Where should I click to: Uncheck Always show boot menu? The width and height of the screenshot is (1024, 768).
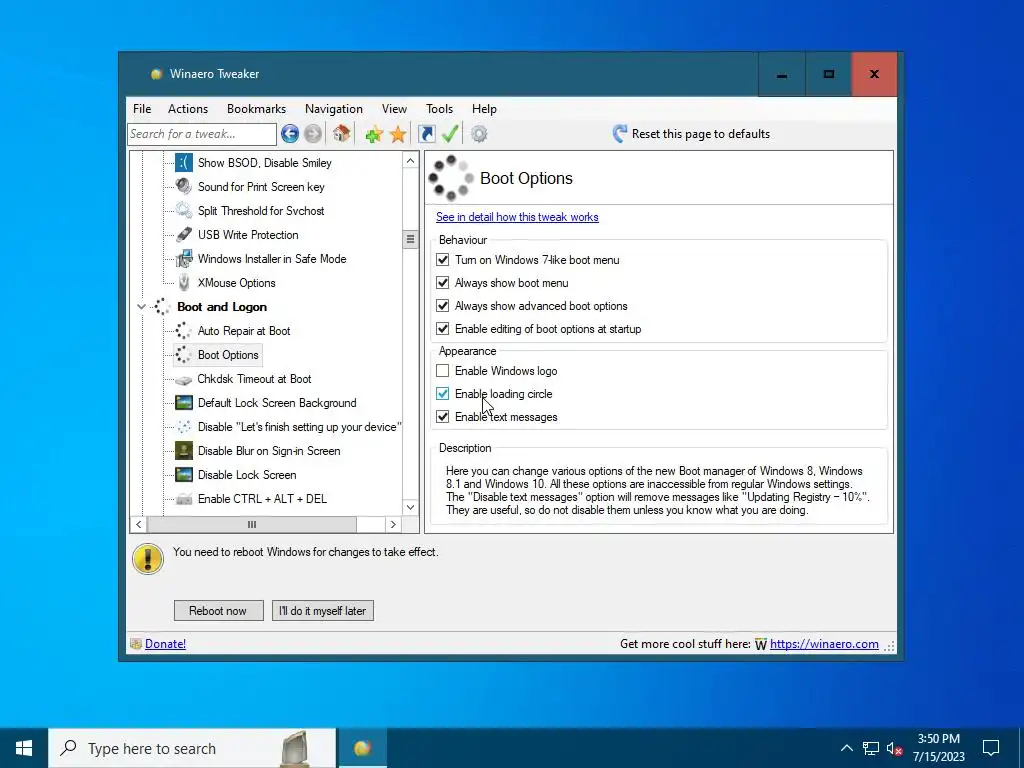443,282
